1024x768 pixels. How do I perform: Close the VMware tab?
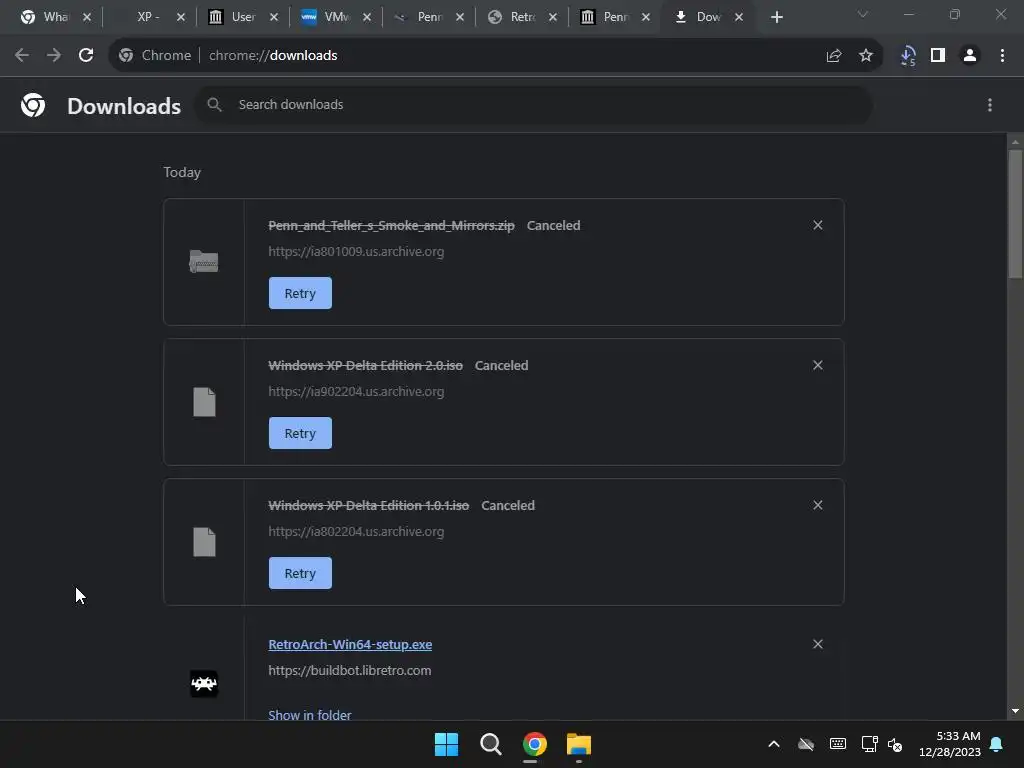click(367, 17)
